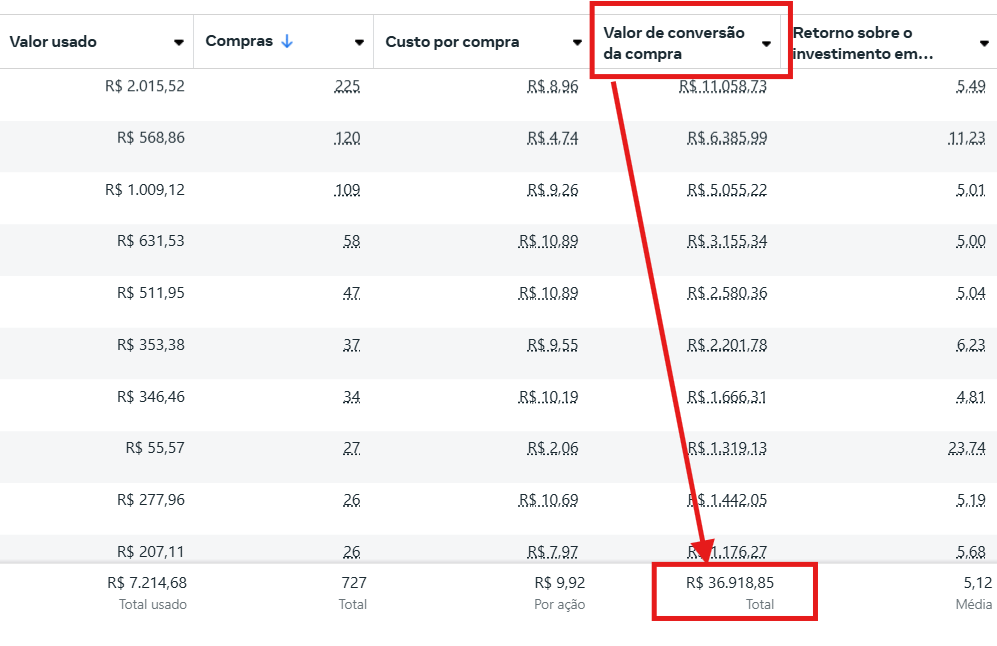This screenshot has height=646, width=997.
Task: Click the R$ 11.058,73 conversion value
Action: pyautogui.click(x=723, y=86)
